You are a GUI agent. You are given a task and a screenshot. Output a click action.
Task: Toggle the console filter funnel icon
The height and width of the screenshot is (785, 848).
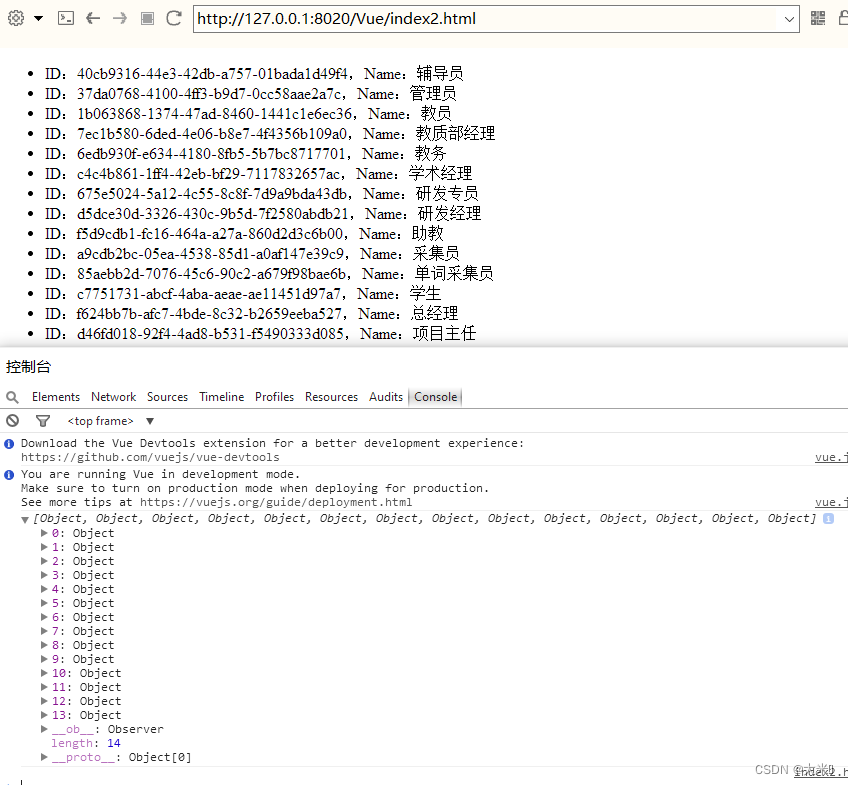pos(43,421)
